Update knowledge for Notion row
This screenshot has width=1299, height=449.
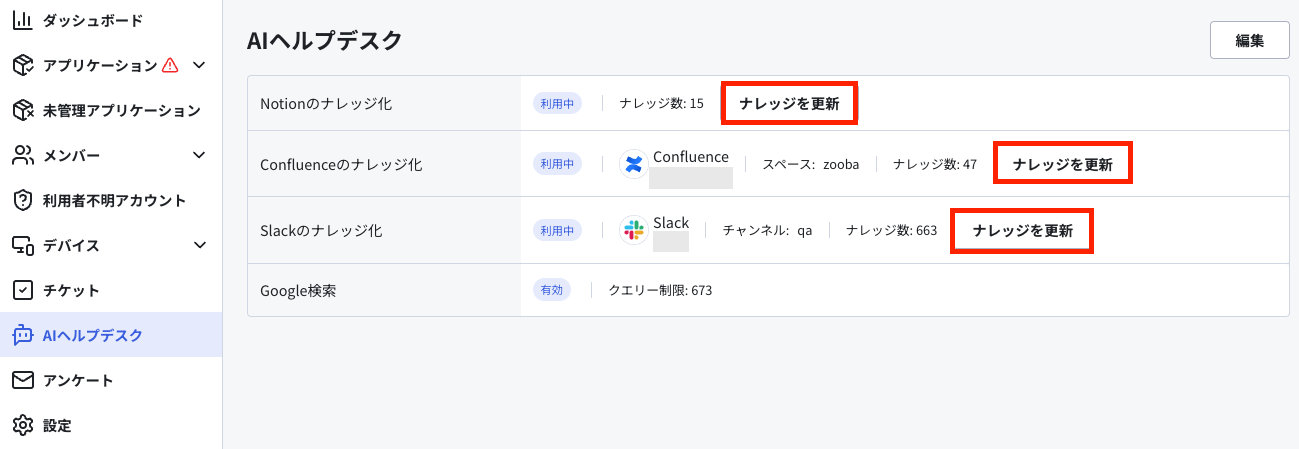coord(789,103)
